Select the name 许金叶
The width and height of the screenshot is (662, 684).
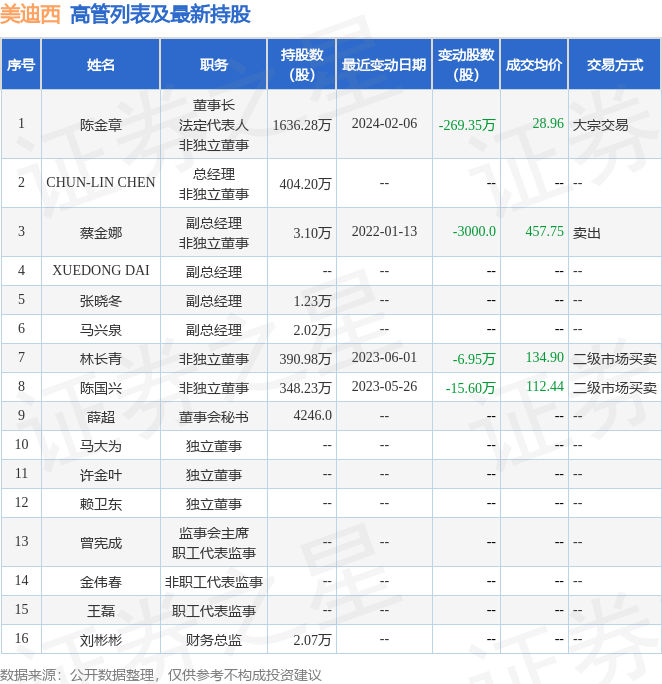(101, 475)
